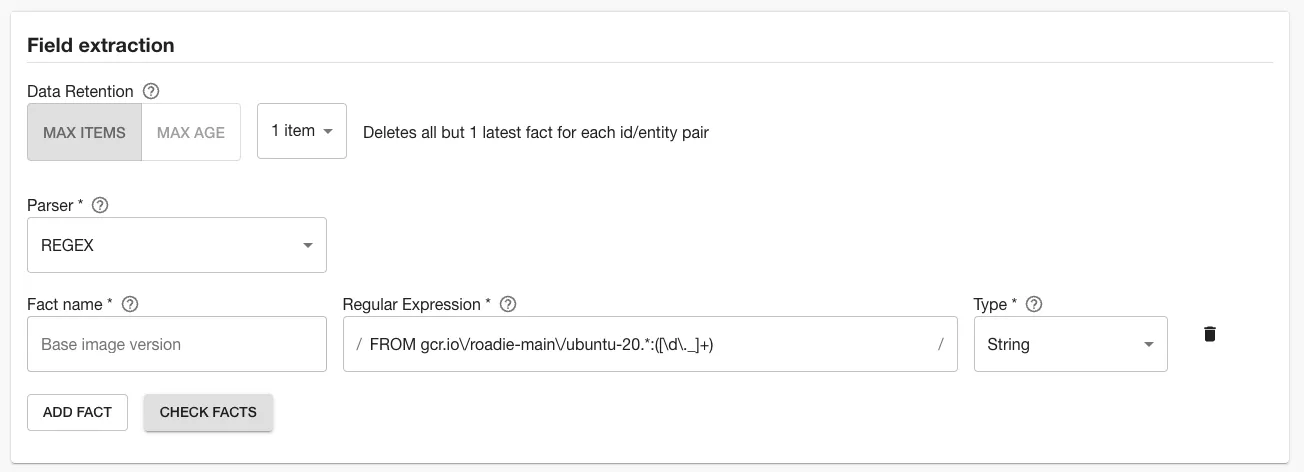Click into the Regular Expression text box
Screen dimensions: 1304x472
(x=650, y=344)
